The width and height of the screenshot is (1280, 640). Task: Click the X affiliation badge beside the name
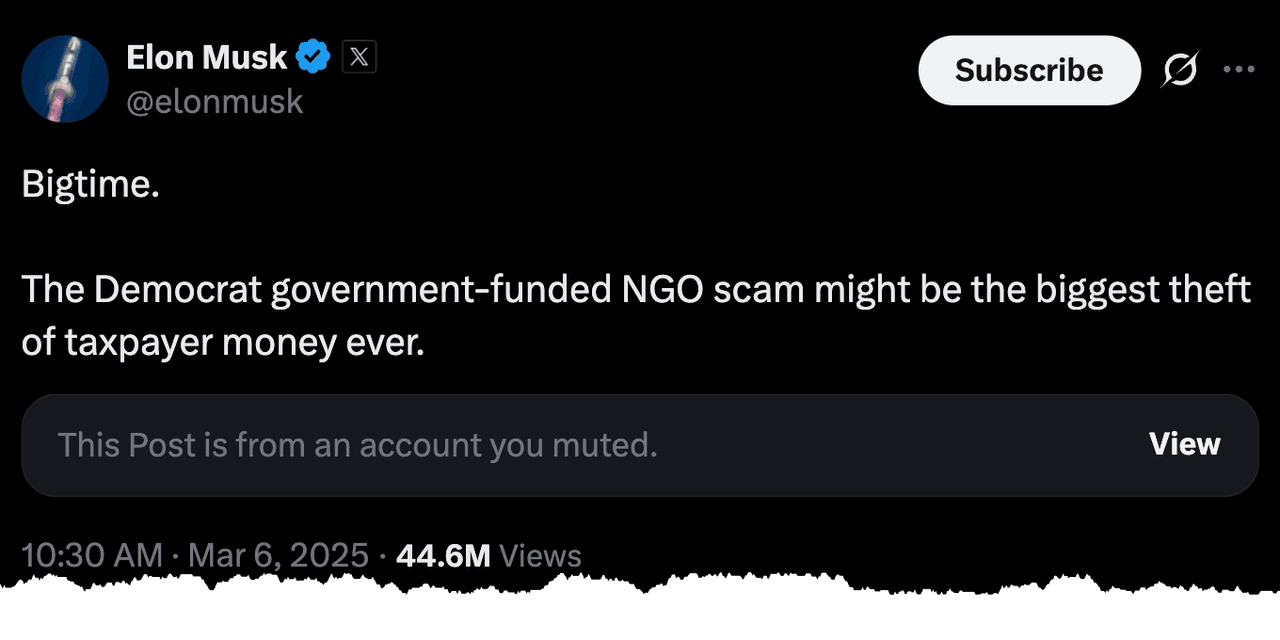pyautogui.click(x=359, y=58)
